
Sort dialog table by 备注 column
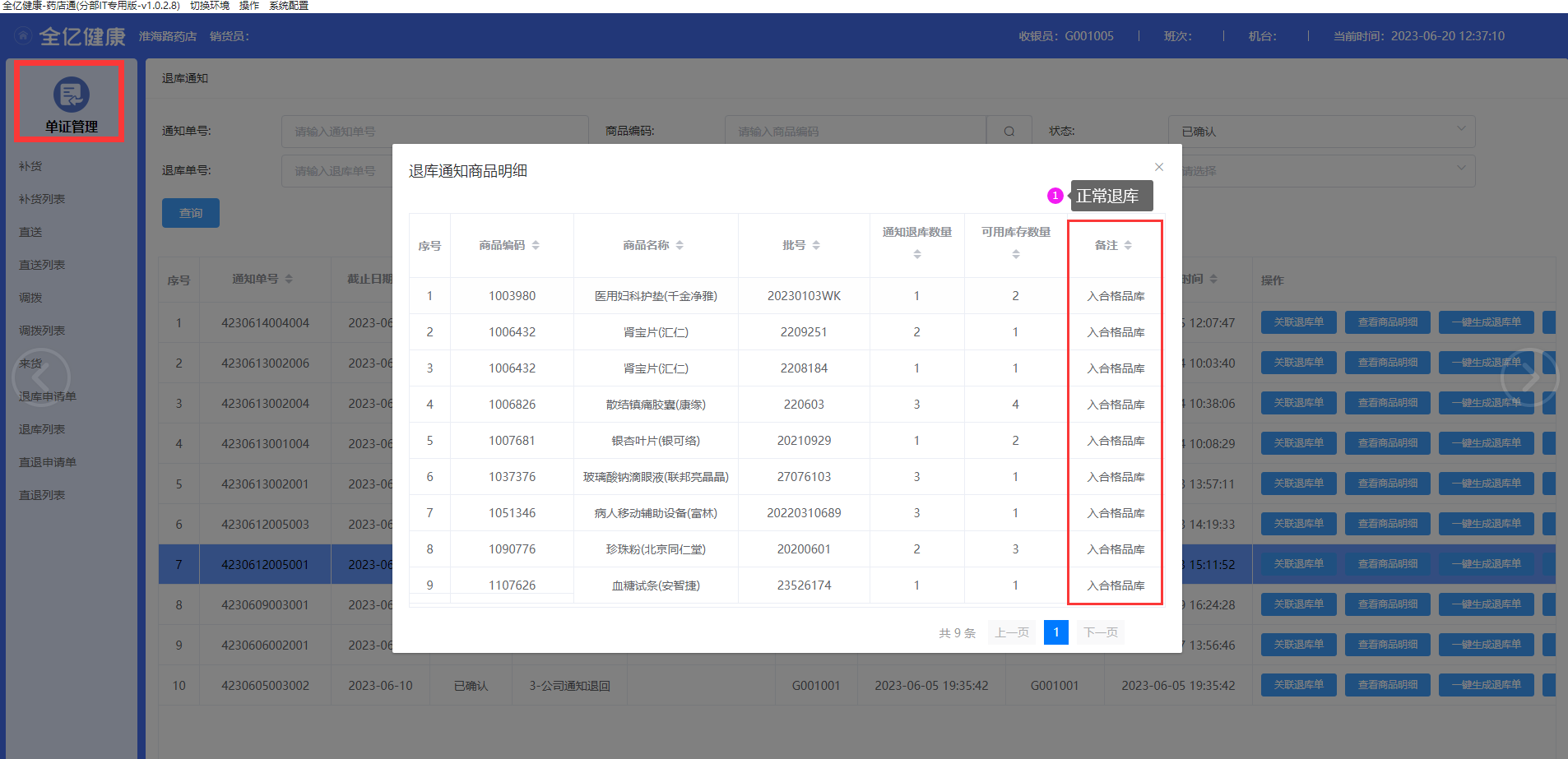[1128, 245]
